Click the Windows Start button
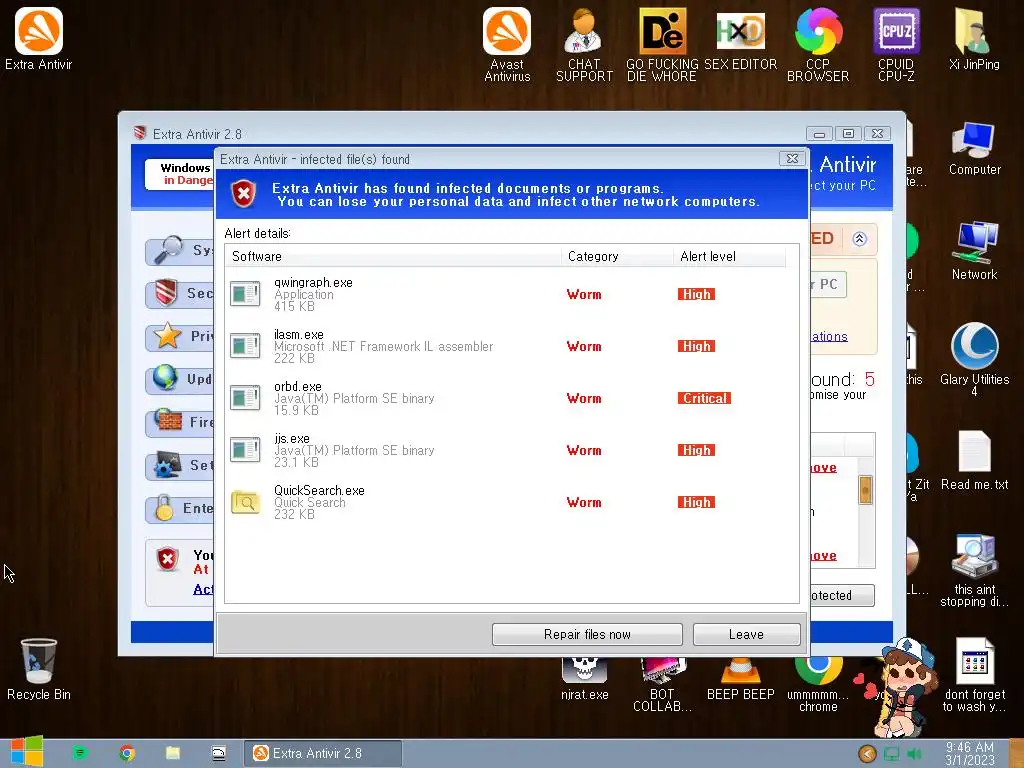The image size is (1024, 768). click(x=26, y=752)
